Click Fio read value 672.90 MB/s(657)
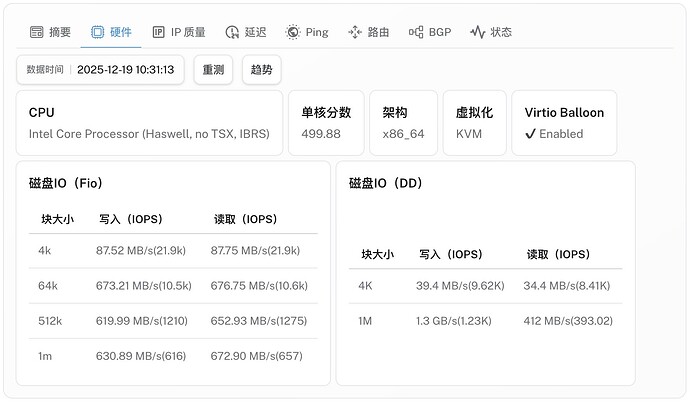This screenshot has width=690, height=403. click(x=257, y=356)
